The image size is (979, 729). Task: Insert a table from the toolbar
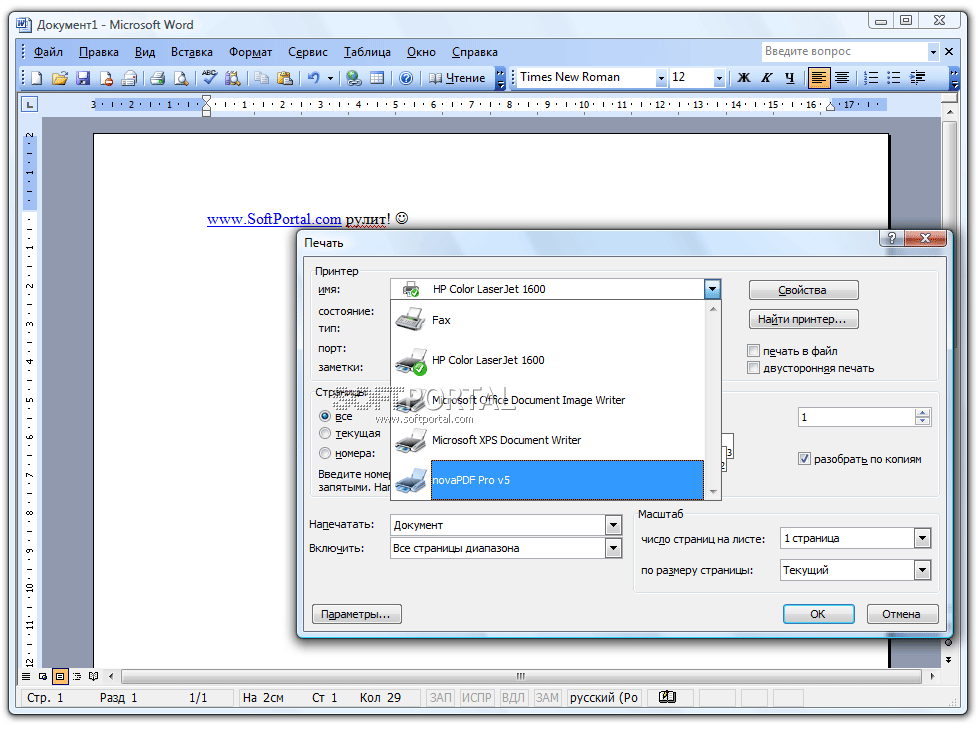377,77
